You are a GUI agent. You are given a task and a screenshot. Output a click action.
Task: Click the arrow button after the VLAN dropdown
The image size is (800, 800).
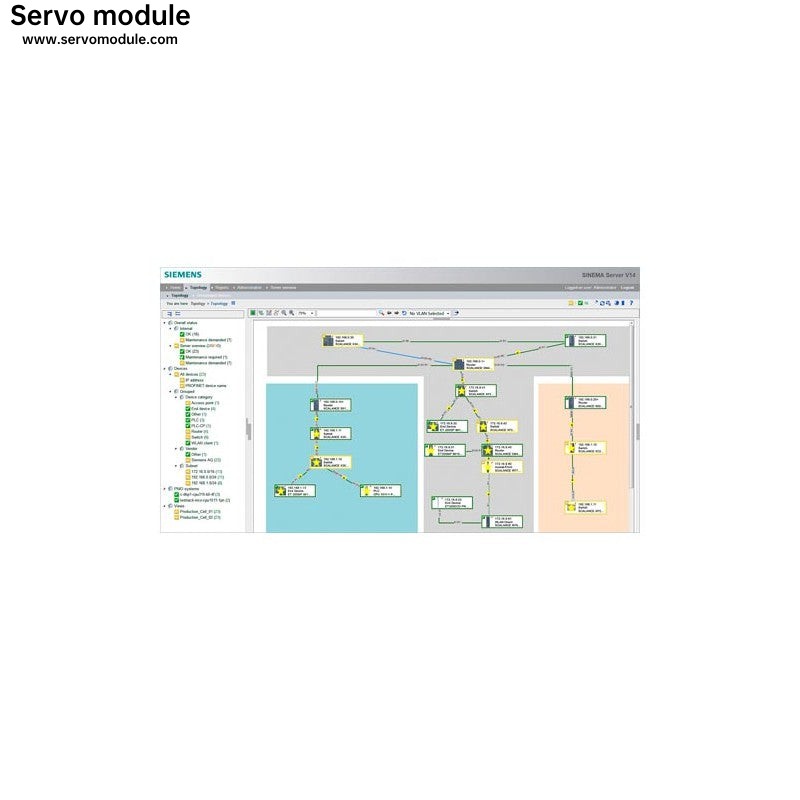[x=457, y=313]
